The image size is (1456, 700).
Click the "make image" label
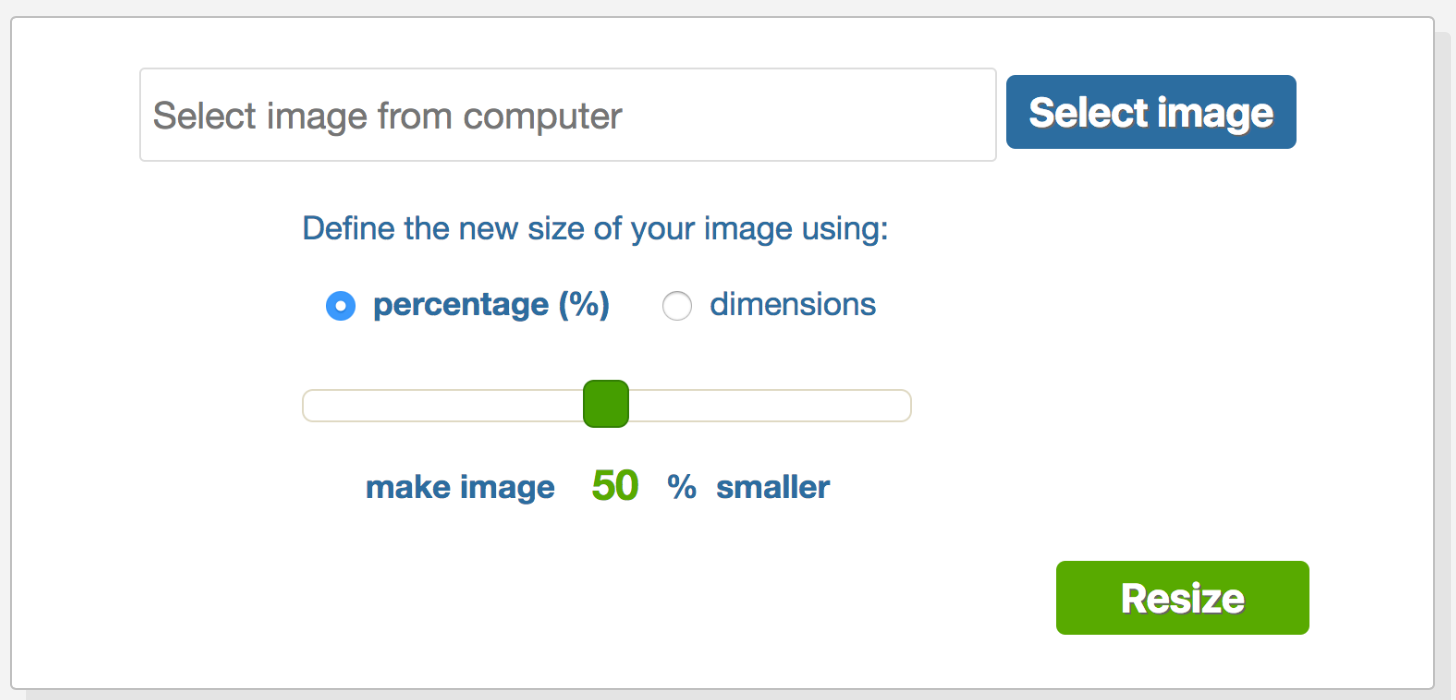pyautogui.click(x=460, y=488)
